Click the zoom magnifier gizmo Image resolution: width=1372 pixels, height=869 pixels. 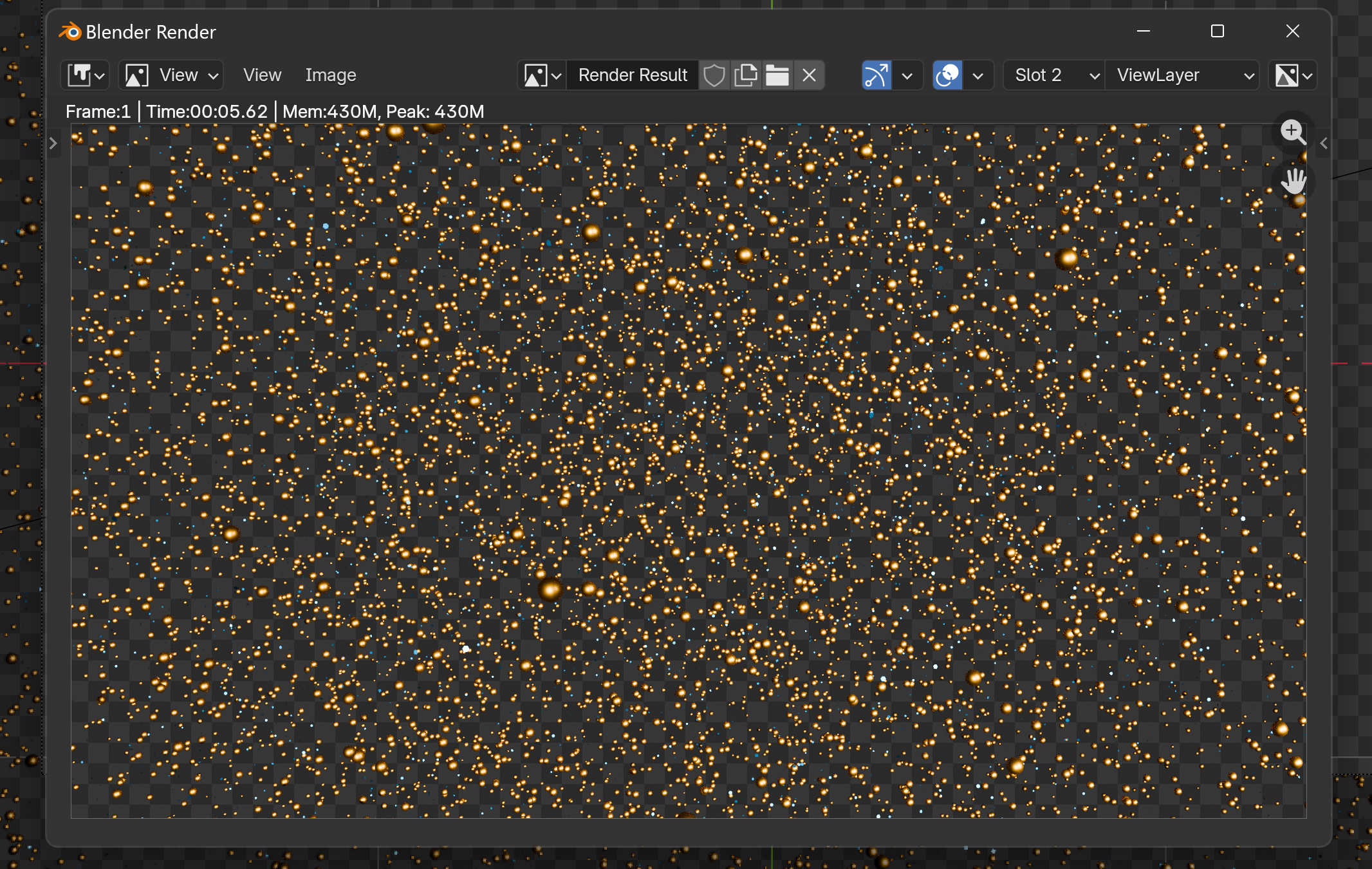[x=1293, y=132]
